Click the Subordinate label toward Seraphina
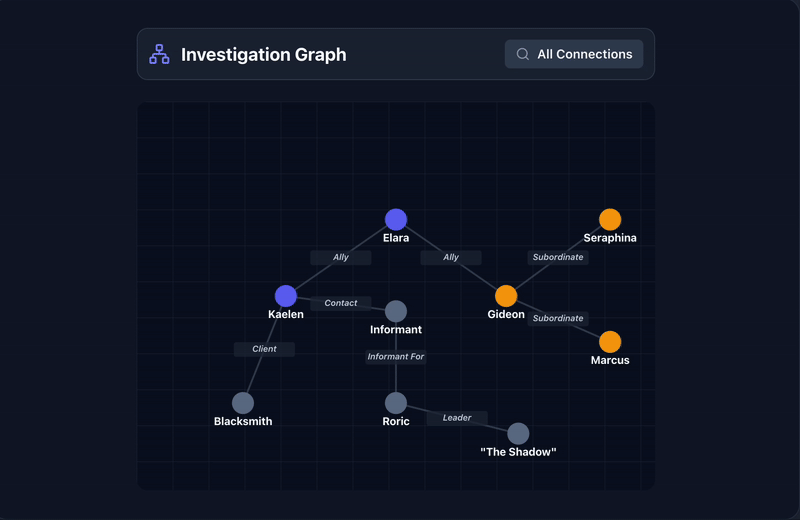Screen dimensions: 800x520 [558, 257]
